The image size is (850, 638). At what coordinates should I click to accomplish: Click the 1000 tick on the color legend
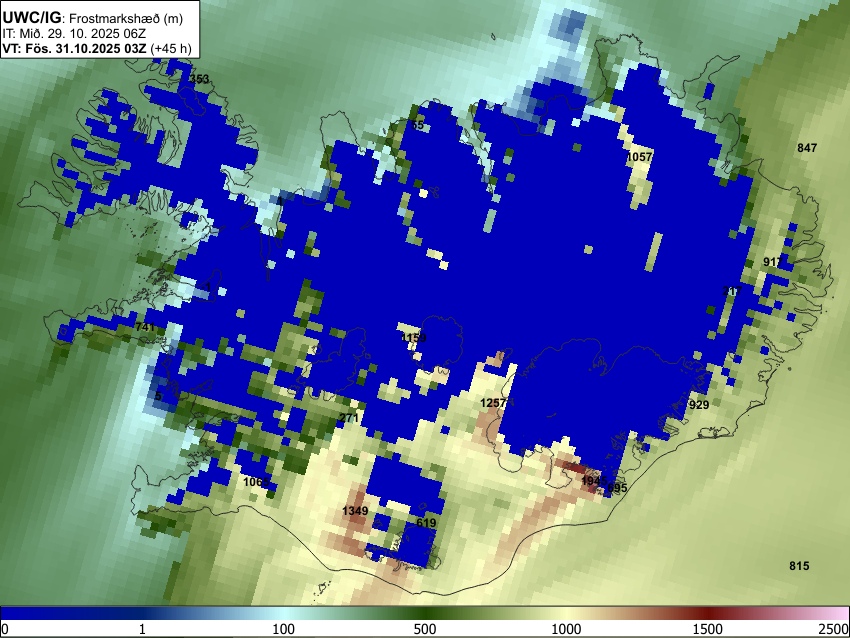566,629
